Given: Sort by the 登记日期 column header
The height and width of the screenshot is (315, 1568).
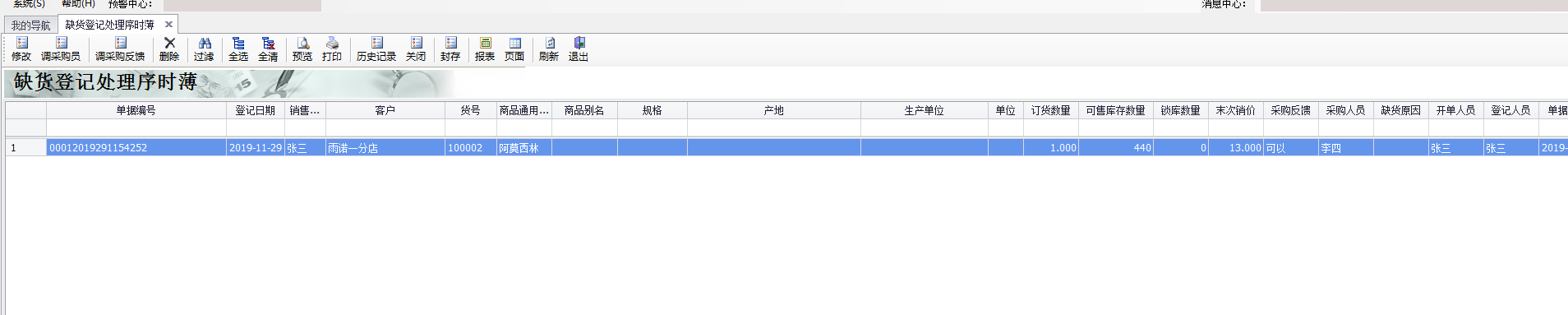Looking at the screenshot, I should tap(256, 110).
